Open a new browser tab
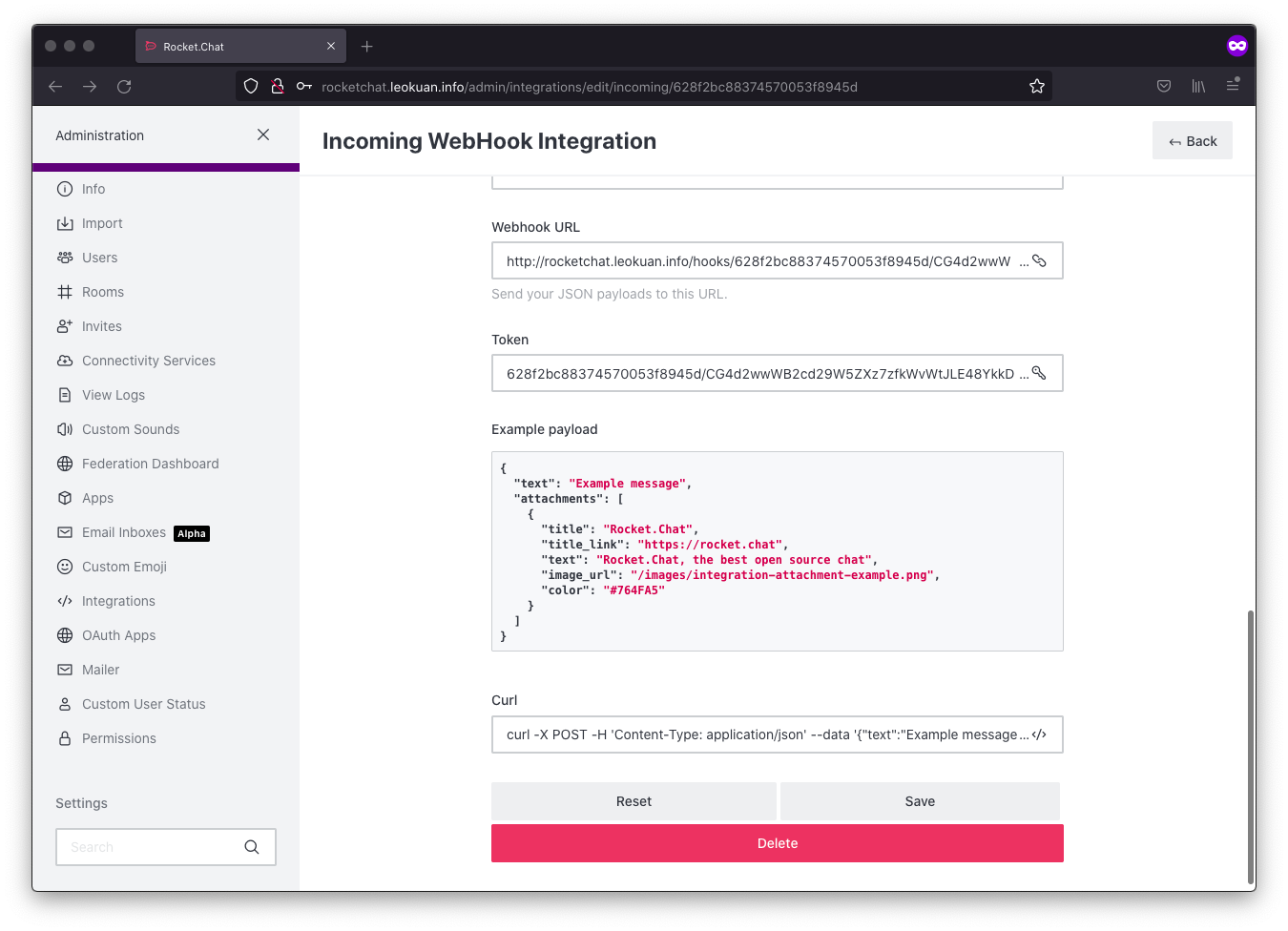The height and width of the screenshot is (931, 1288). pos(367,46)
